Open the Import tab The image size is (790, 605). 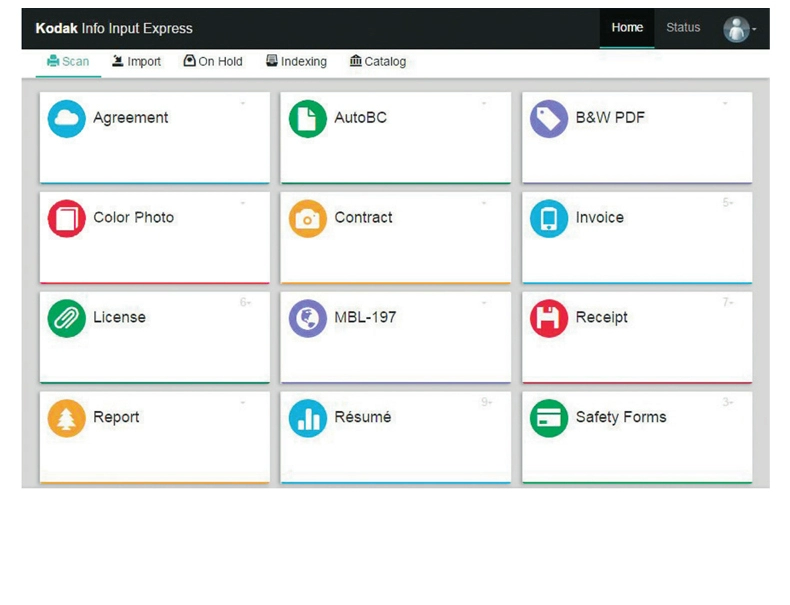point(136,61)
